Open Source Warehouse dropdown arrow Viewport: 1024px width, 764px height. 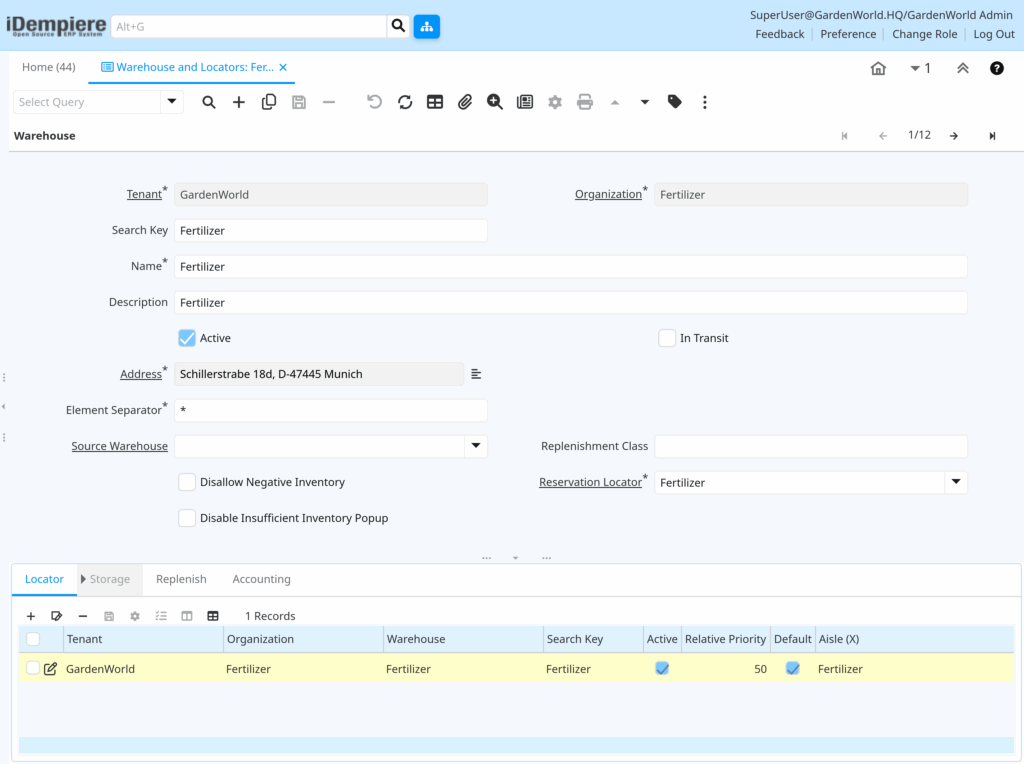475,446
